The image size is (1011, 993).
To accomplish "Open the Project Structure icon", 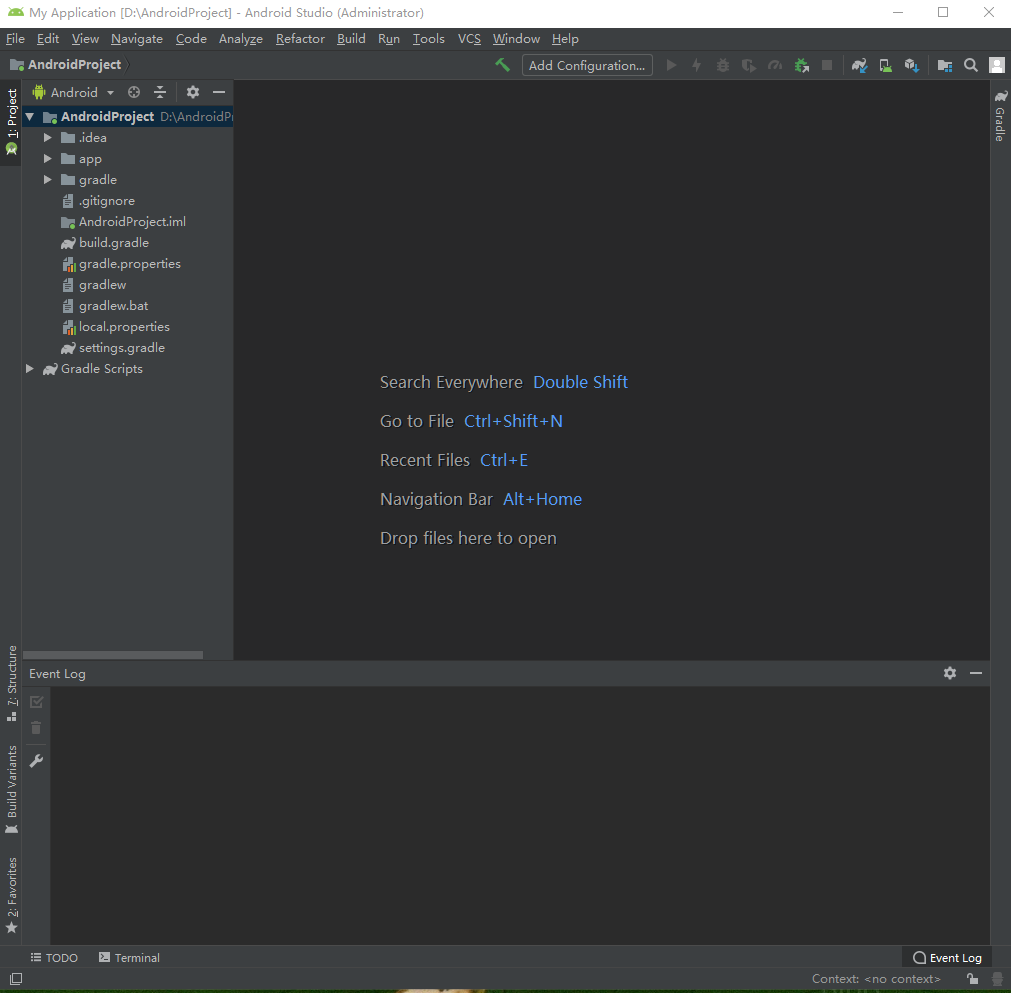I will click(945, 65).
